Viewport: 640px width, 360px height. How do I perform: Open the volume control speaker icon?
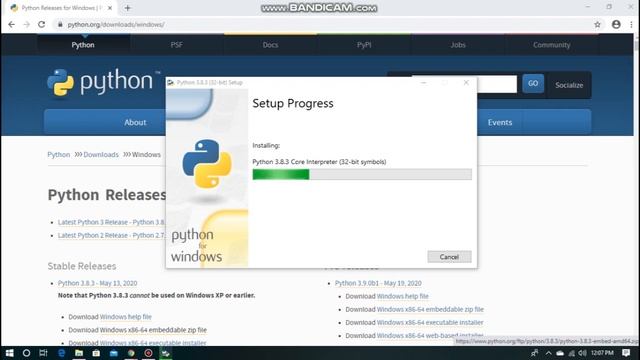[x=582, y=353]
